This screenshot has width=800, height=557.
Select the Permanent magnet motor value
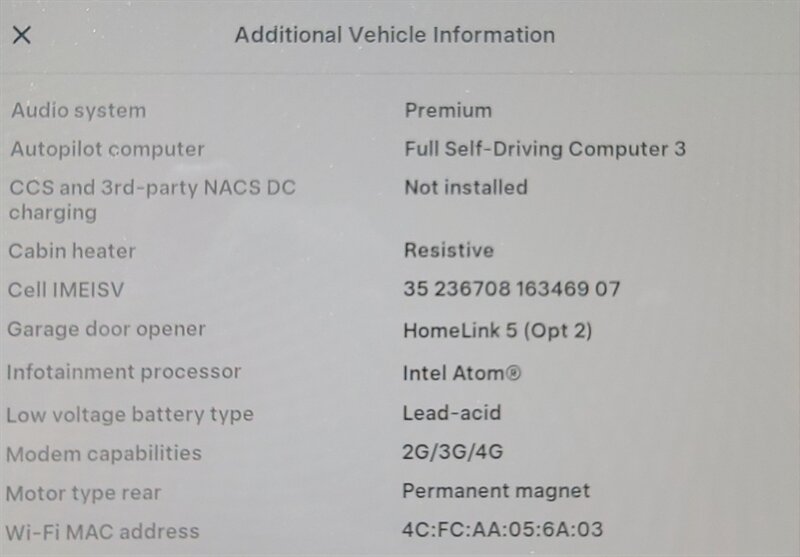[496, 491]
